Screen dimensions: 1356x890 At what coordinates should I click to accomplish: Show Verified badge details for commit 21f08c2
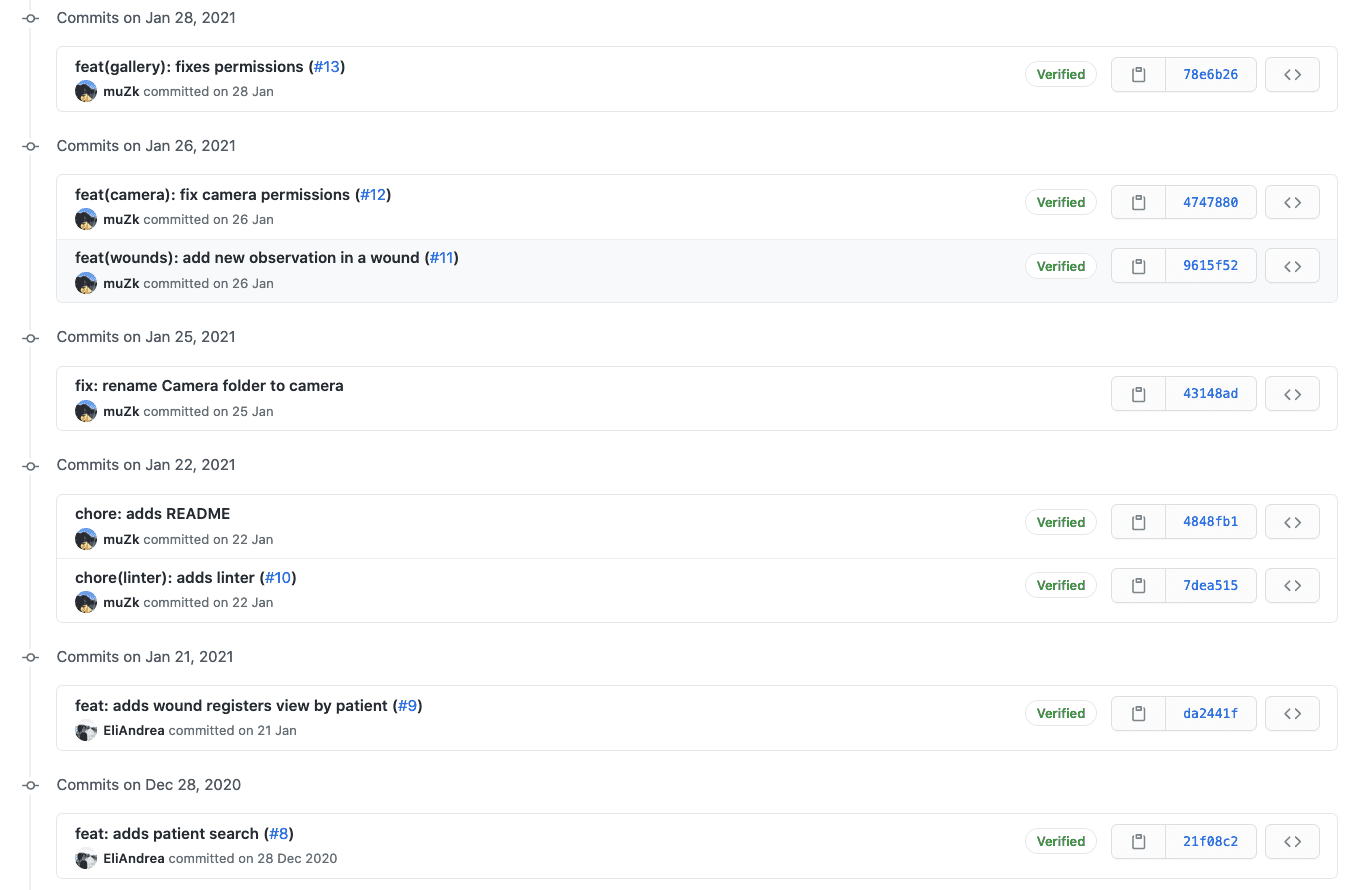click(1060, 842)
